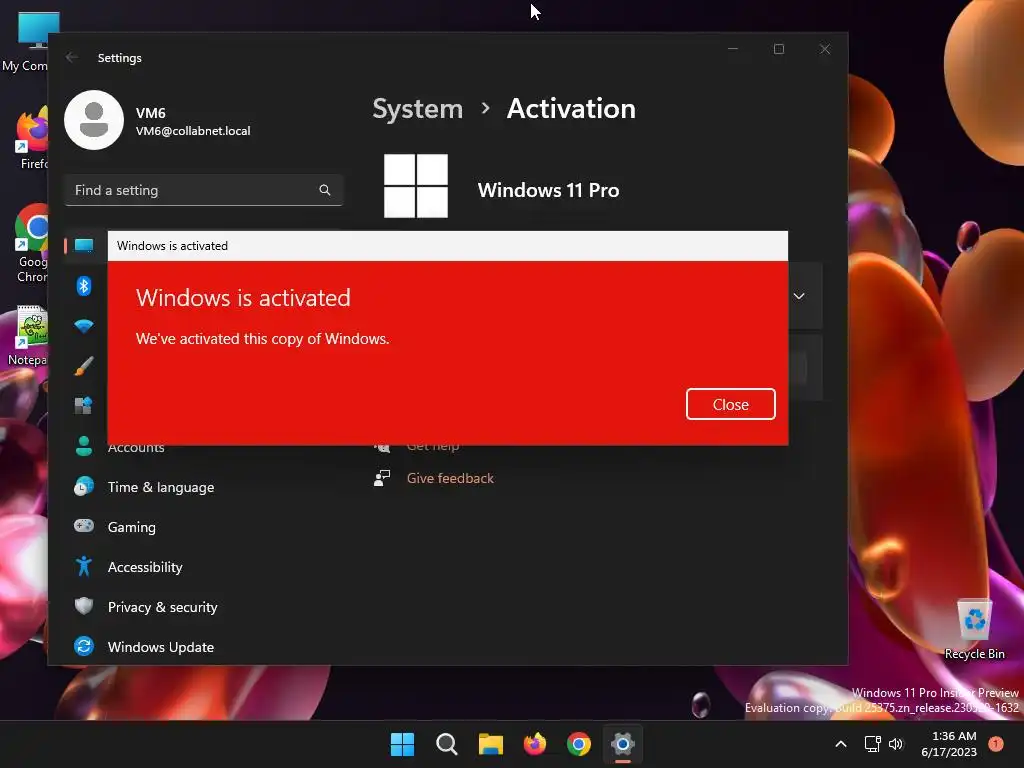The height and width of the screenshot is (768, 1024).
Task: Click the Windows is activated title bar
Action: point(447,246)
